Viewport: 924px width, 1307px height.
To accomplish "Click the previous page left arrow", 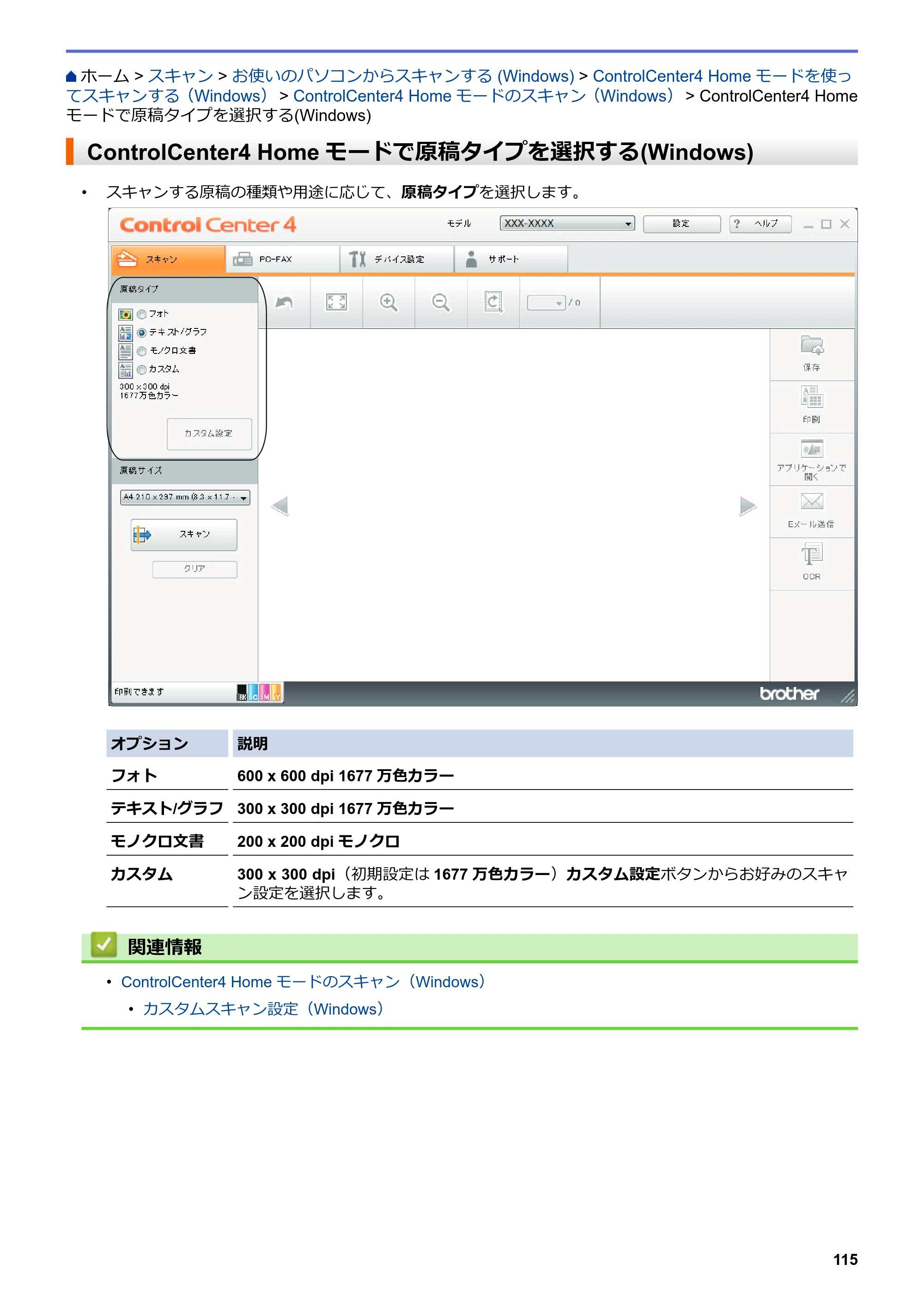I will [280, 506].
